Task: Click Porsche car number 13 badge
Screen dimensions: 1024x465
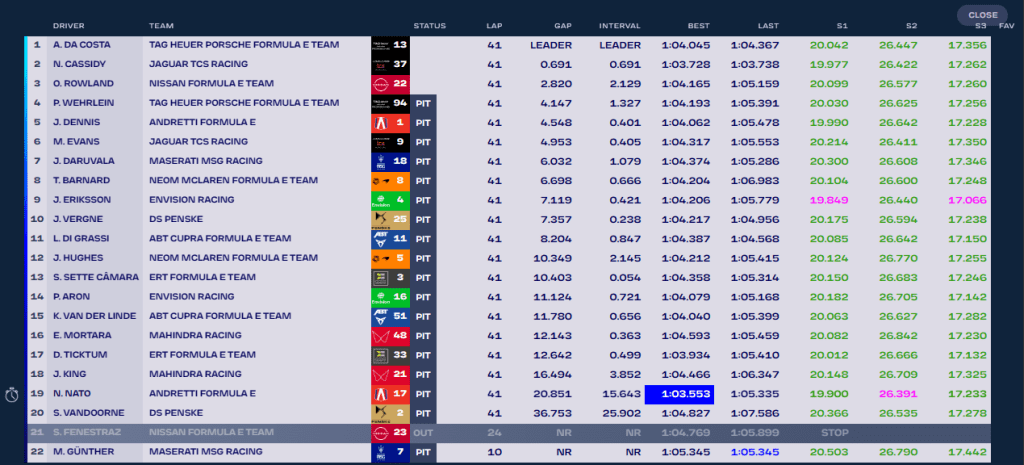Action: [x=391, y=45]
